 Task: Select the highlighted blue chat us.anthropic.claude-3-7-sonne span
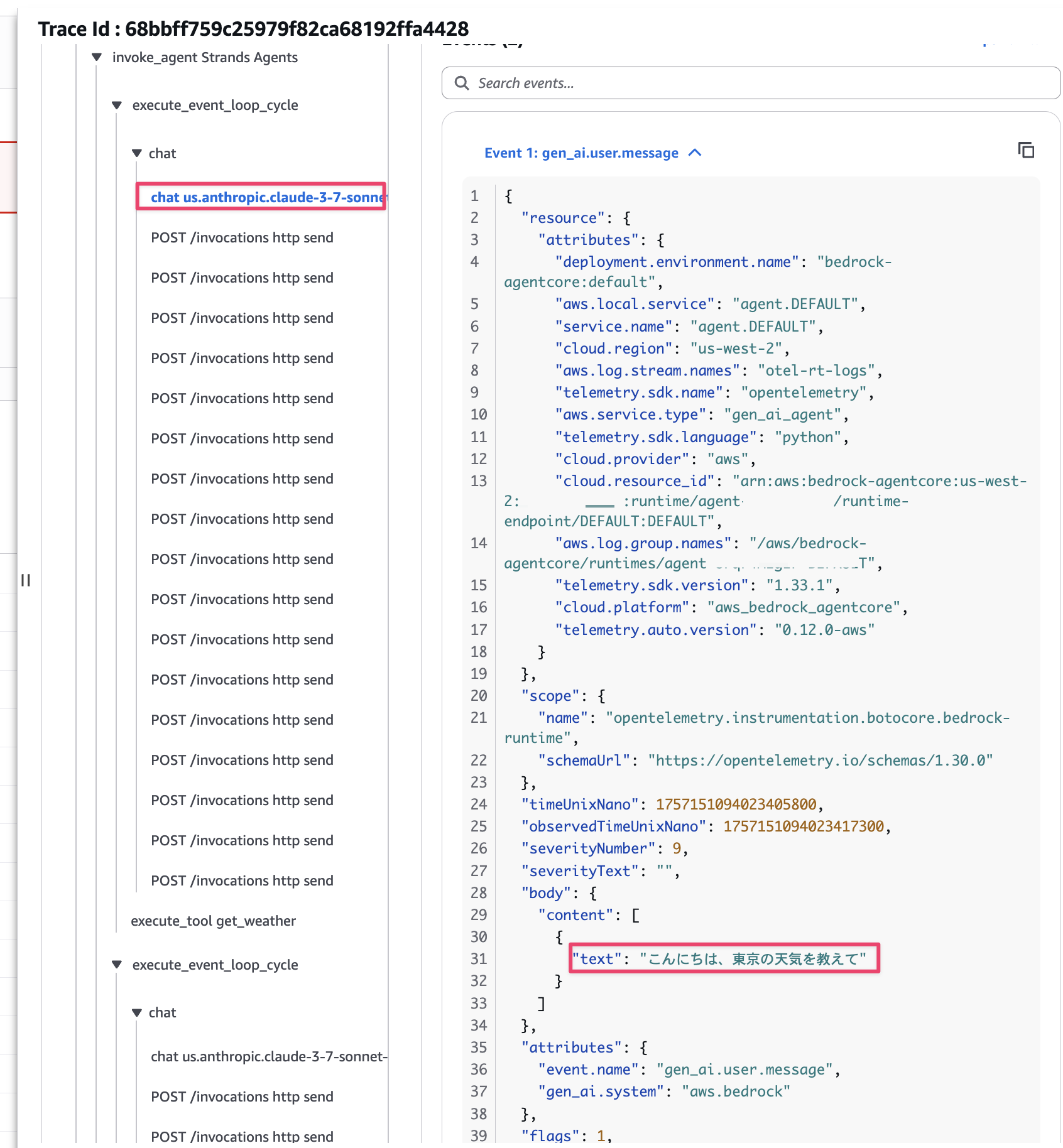(x=268, y=197)
